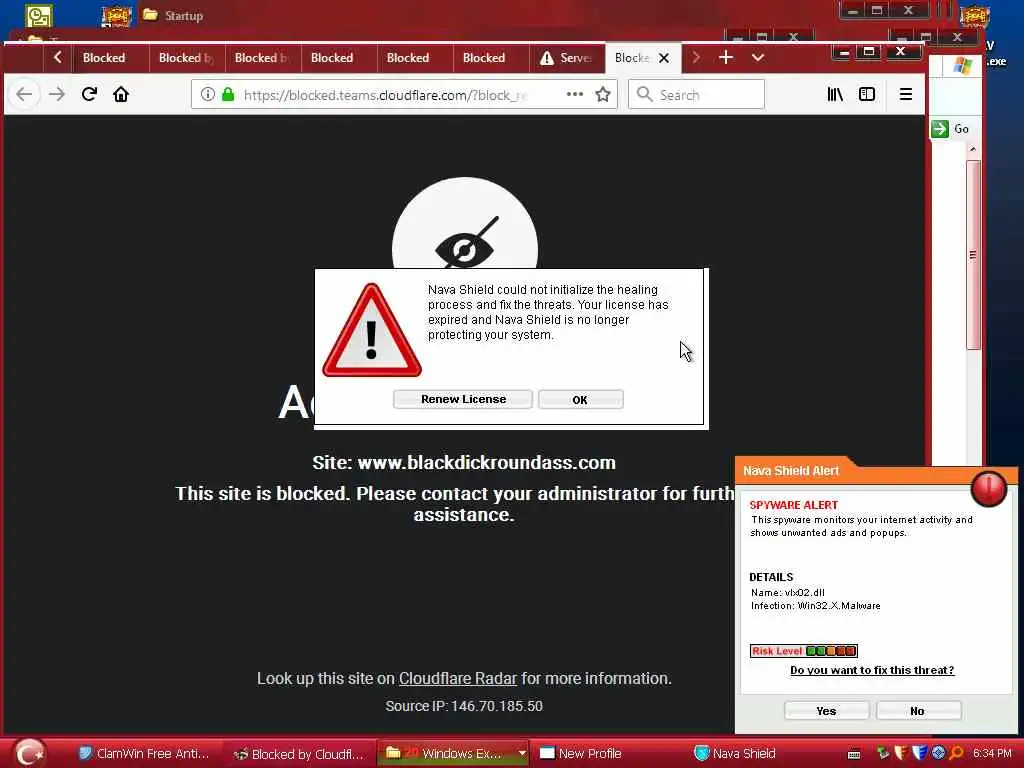Dismiss the Nava Shield dialog with OK
The width and height of the screenshot is (1024, 768).
click(x=580, y=400)
